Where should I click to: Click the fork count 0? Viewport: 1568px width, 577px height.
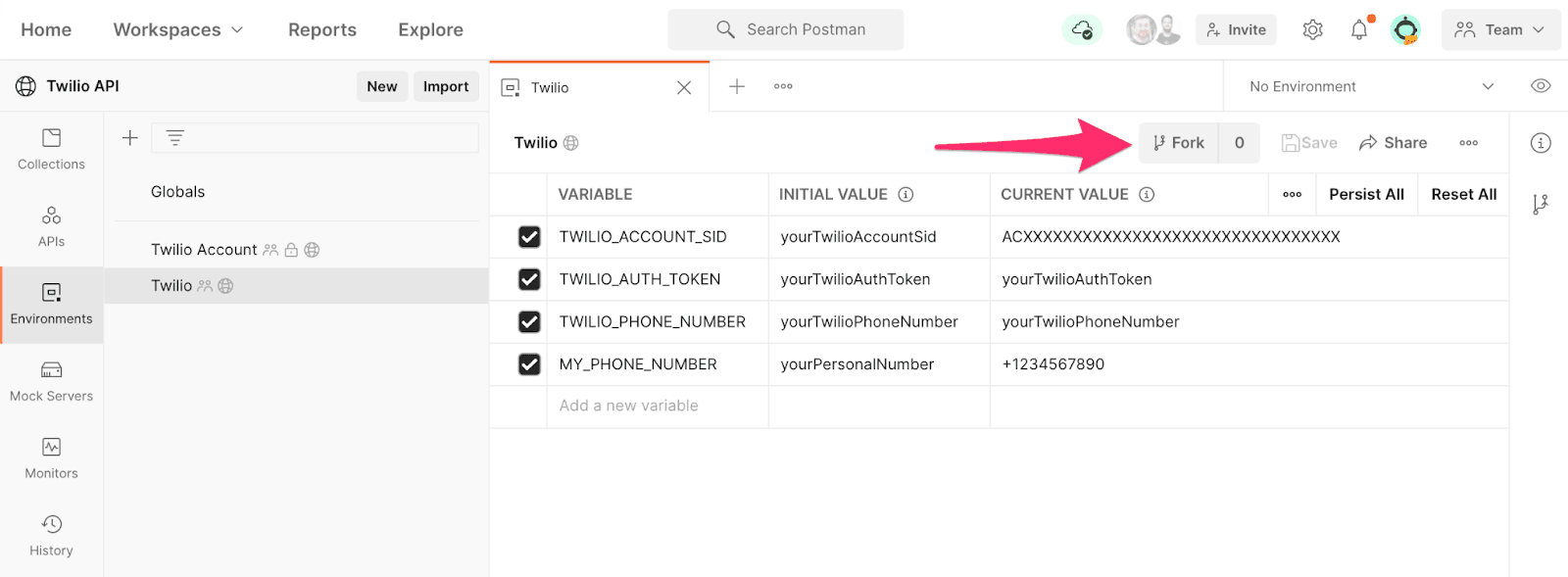[1240, 143]
